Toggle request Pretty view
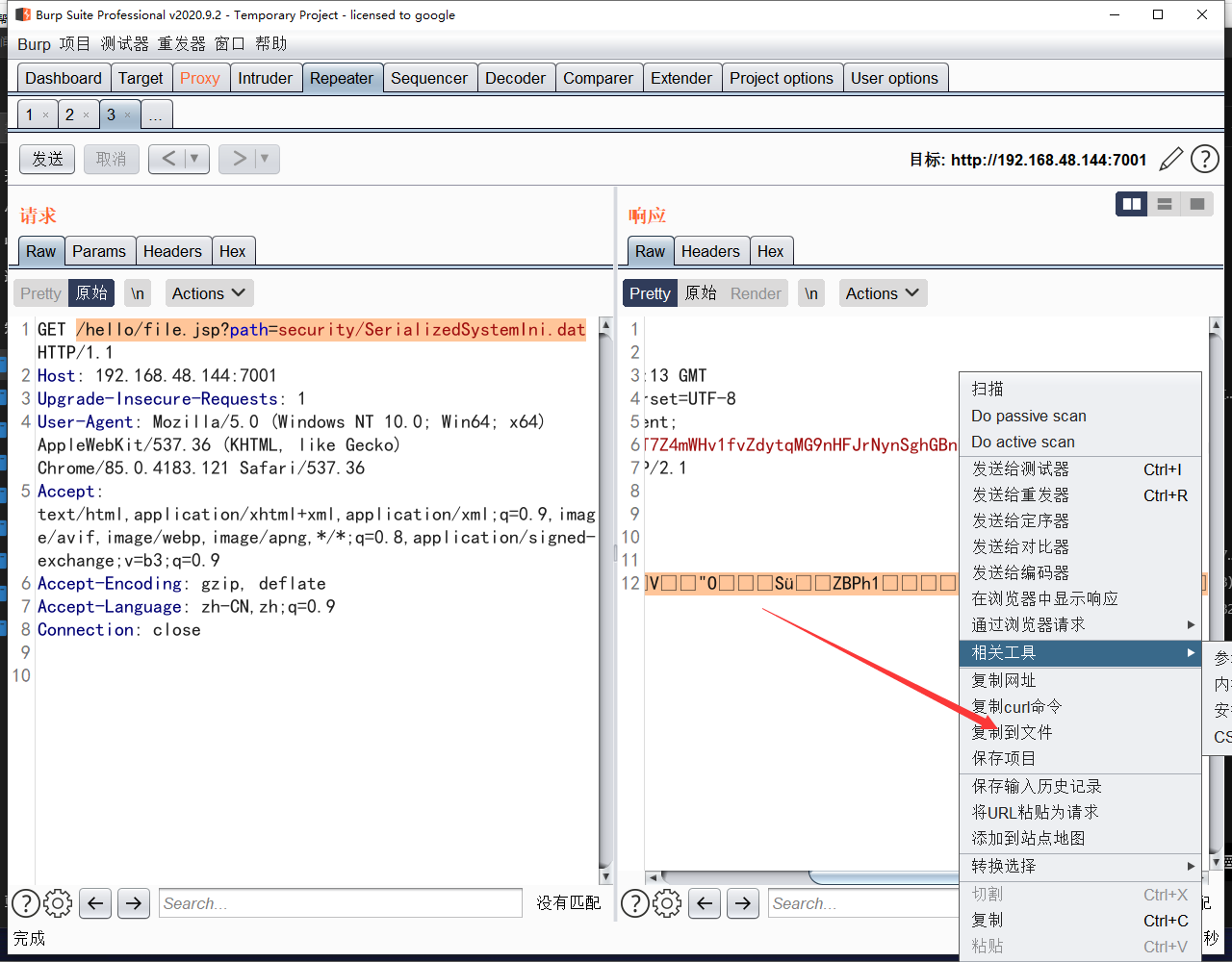The height and width of the screenshot is (962, 1232). click(40, 293)
